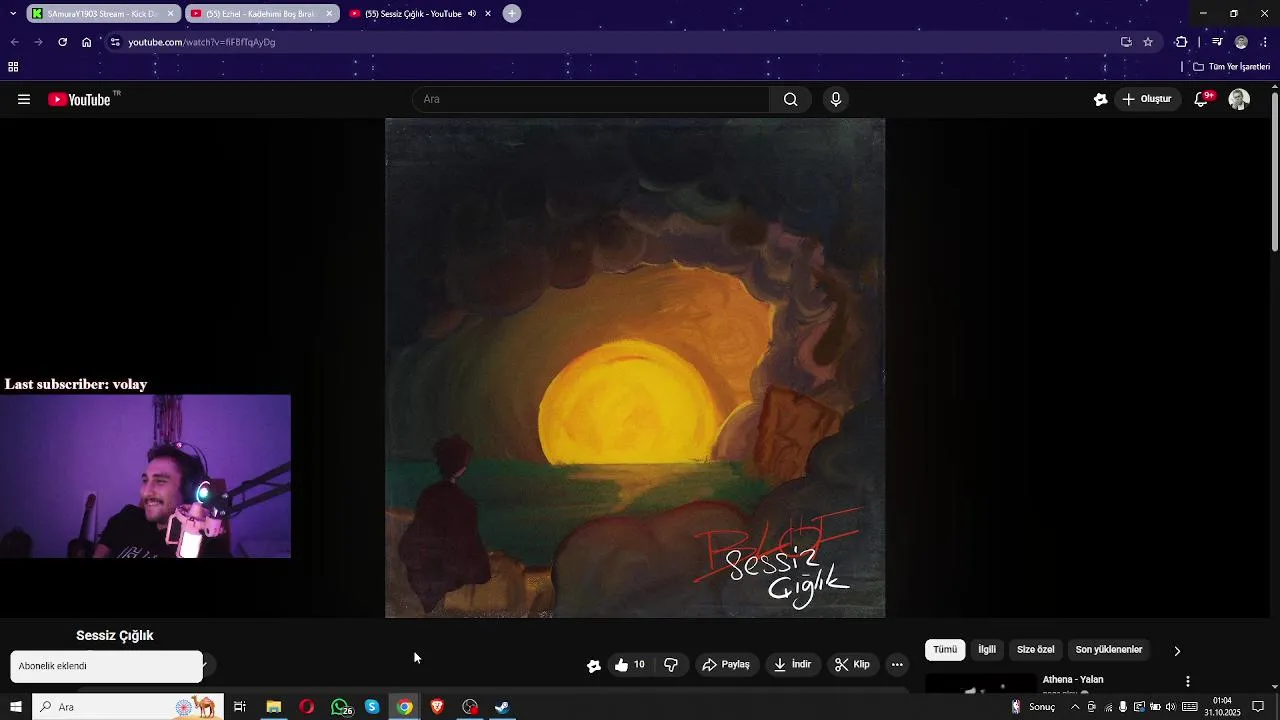Click the Klip clip button
1280x720 pixels.
(x=853, y=665)
